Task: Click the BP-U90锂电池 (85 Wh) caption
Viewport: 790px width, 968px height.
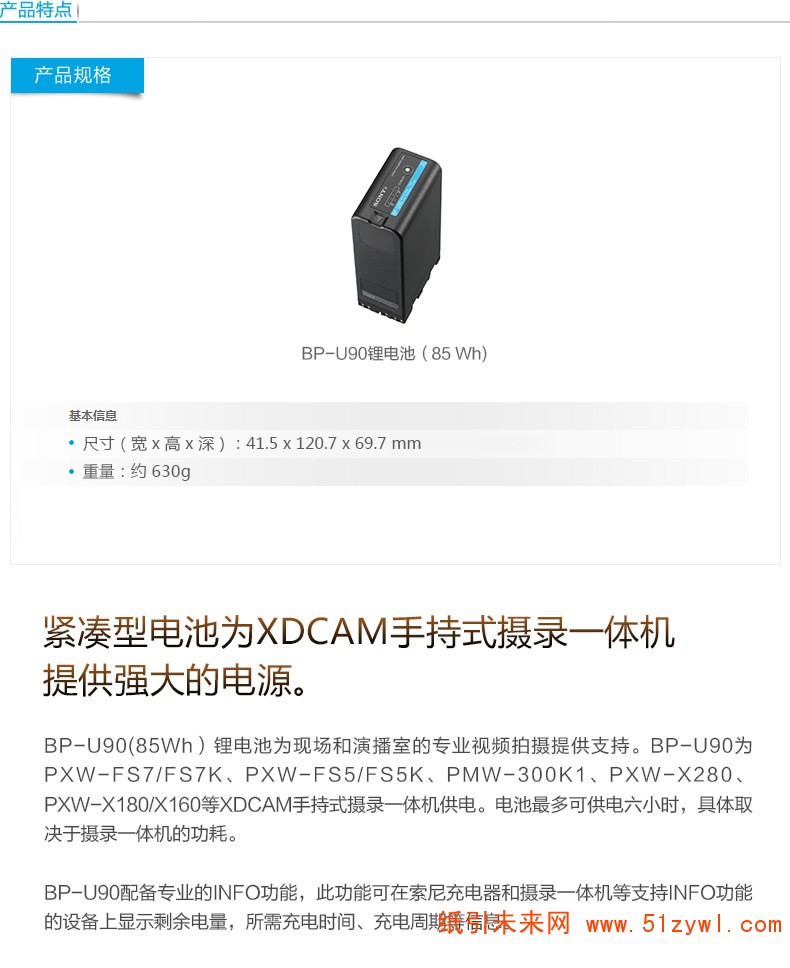Action: click(394, 354)
